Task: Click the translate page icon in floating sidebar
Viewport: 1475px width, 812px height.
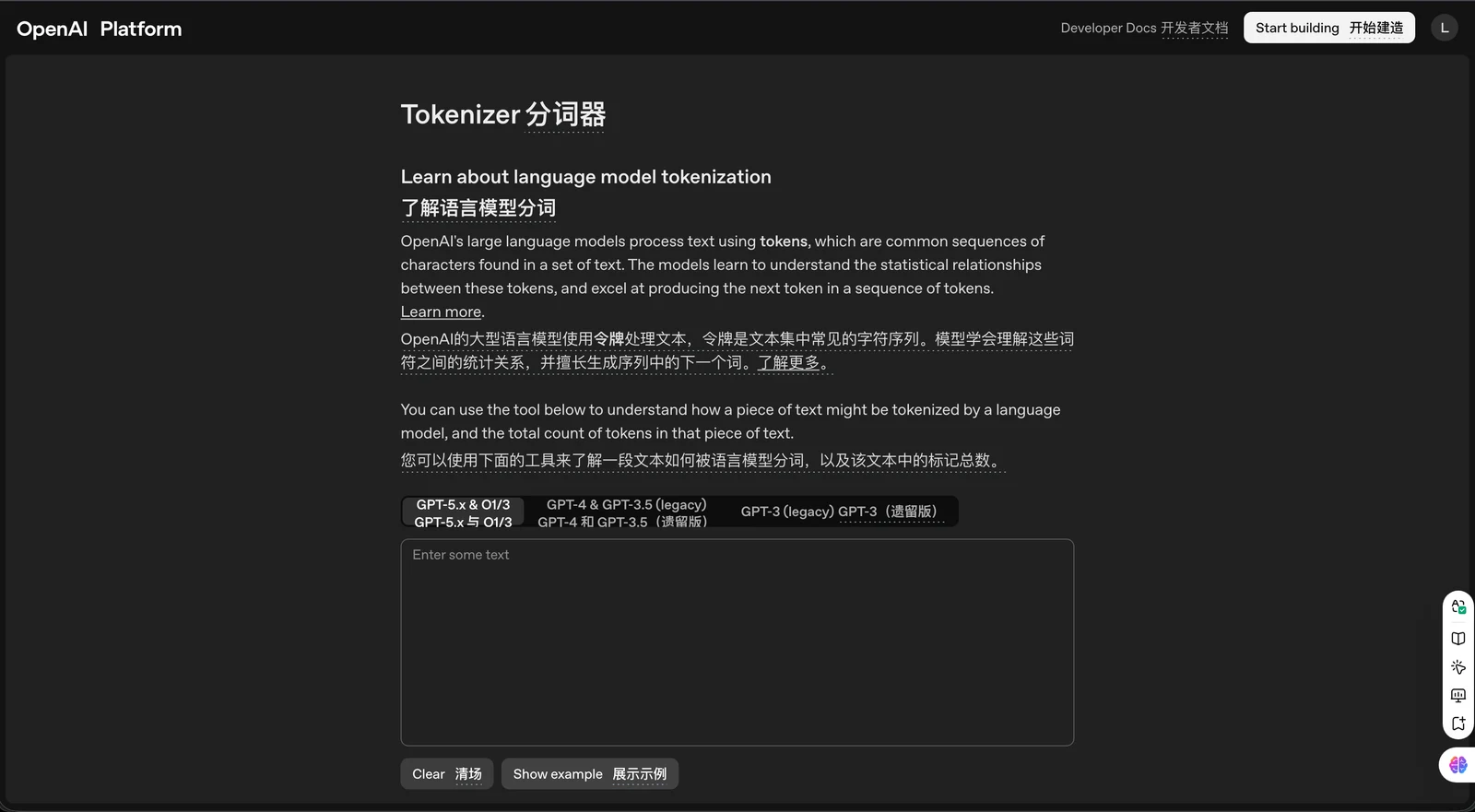Action: click(x=1458, y=606)
